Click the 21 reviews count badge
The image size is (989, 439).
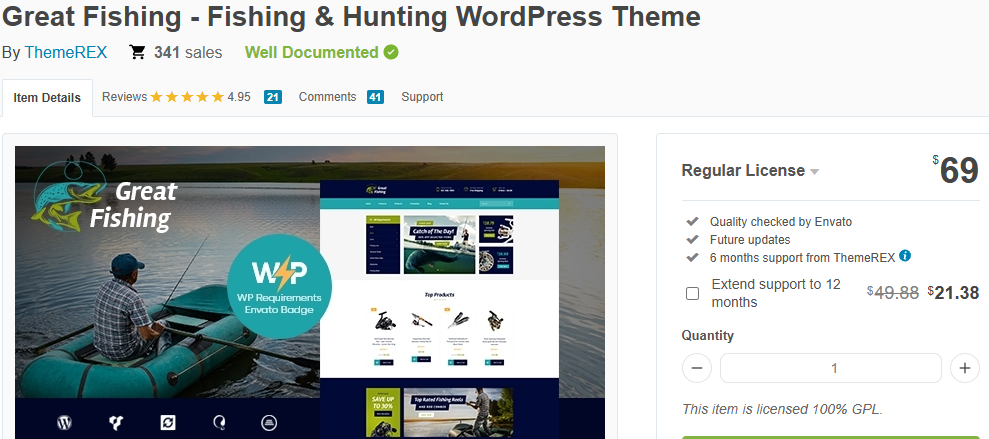click(272, 97)
